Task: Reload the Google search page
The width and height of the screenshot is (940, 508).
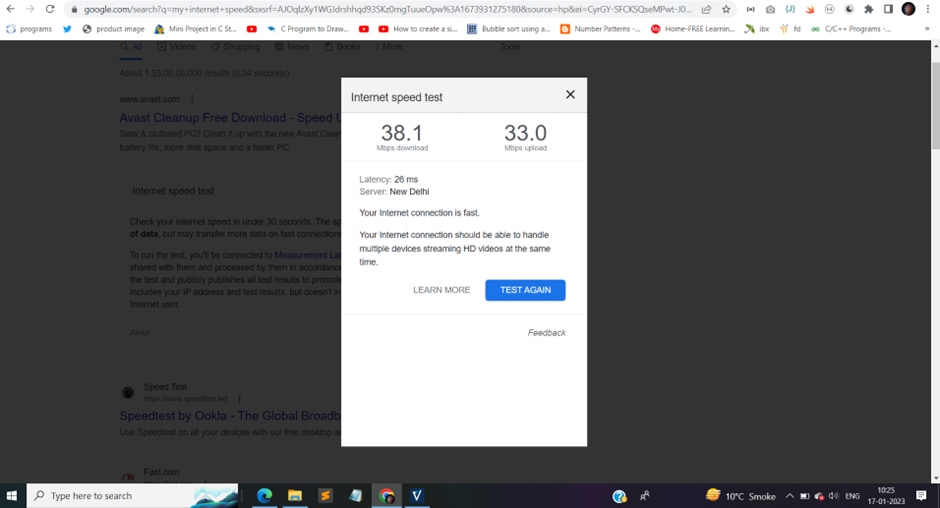Action: coord(50,9)
